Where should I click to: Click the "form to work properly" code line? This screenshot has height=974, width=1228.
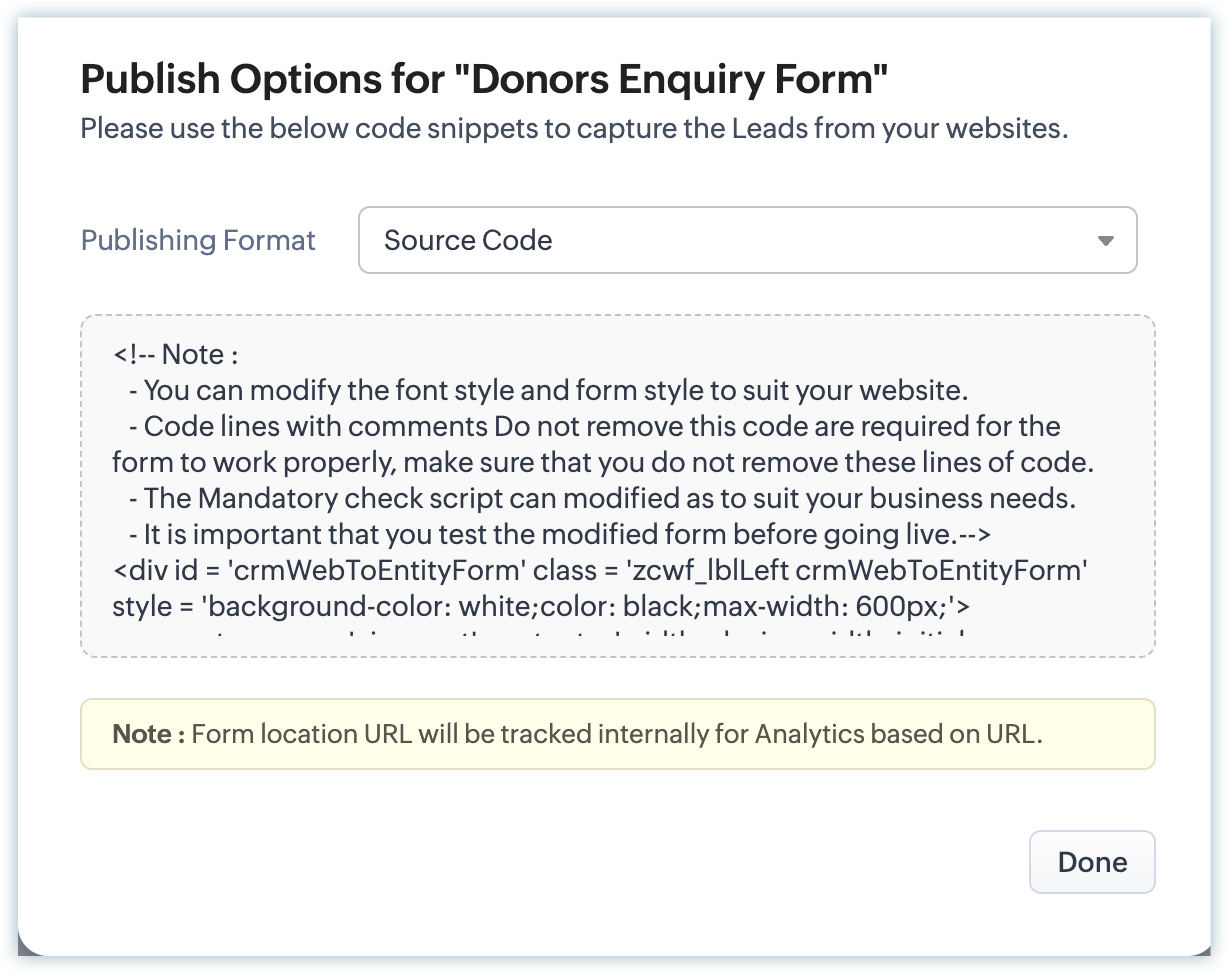click(603, 462)
